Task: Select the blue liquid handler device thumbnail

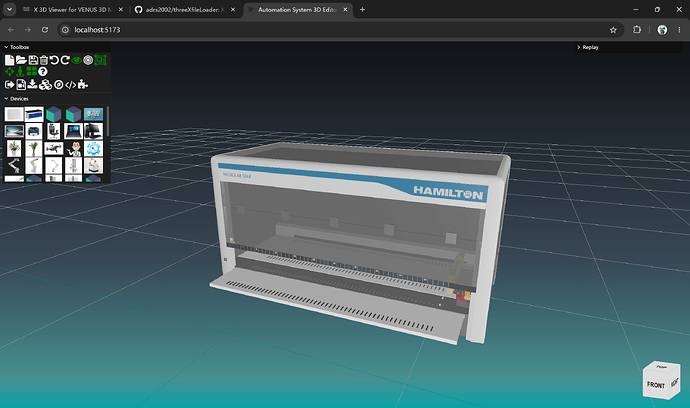Action: pyautogui.click(x=34, y=114)
